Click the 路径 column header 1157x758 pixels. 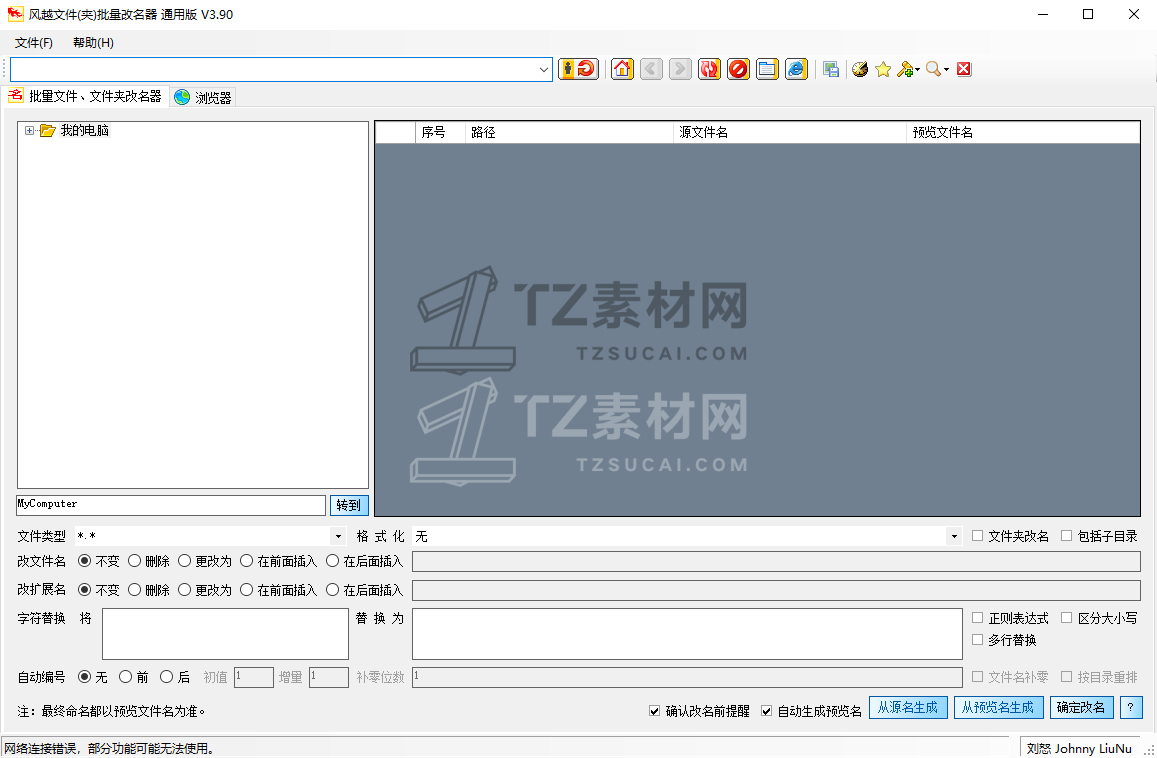point(569,132)
